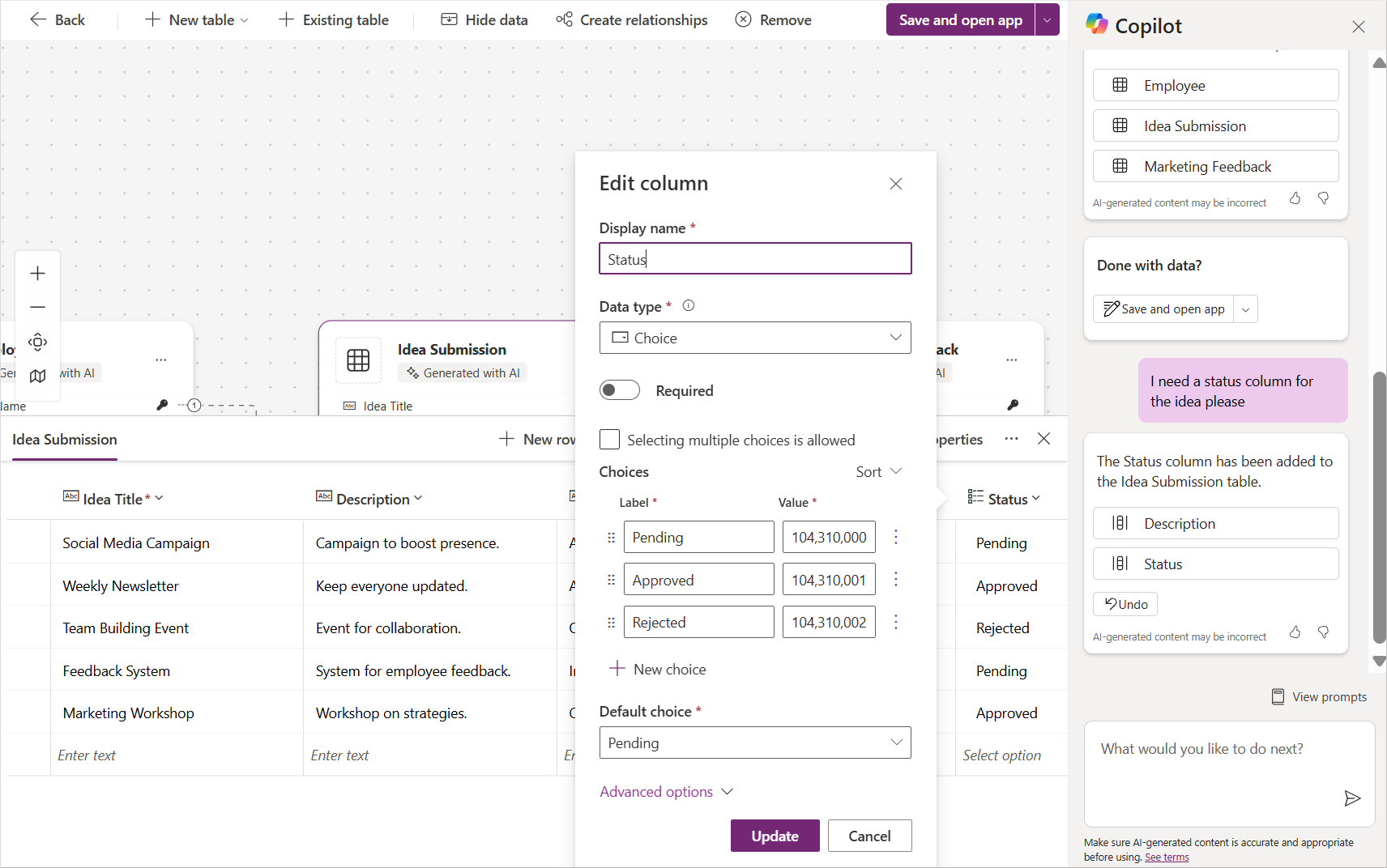Open the Default choice dropdown
Viewport: 1387px width, 868px height.
click(x=755, y=742)
